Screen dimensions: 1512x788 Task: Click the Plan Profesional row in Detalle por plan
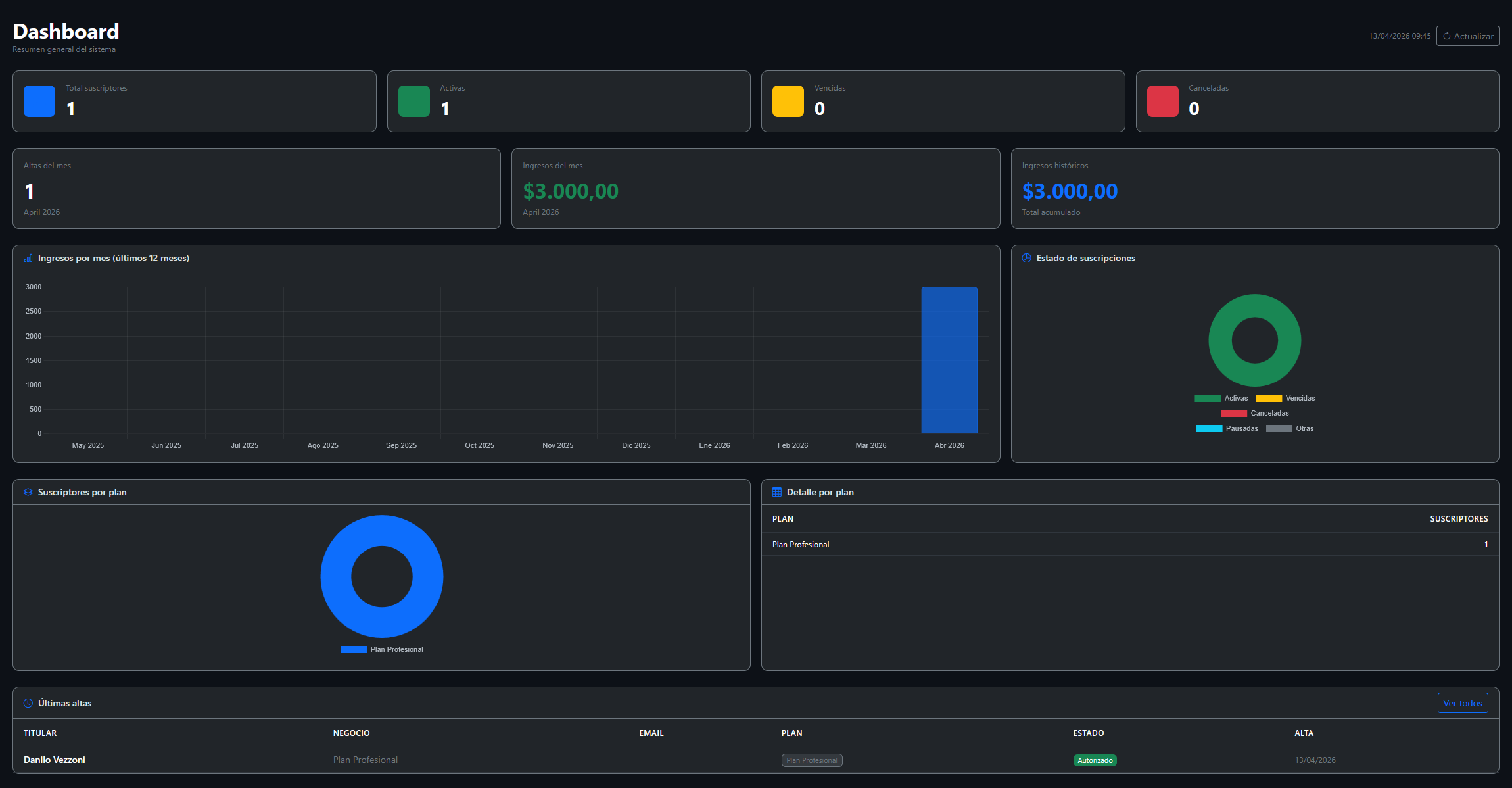pos(1130,544)
